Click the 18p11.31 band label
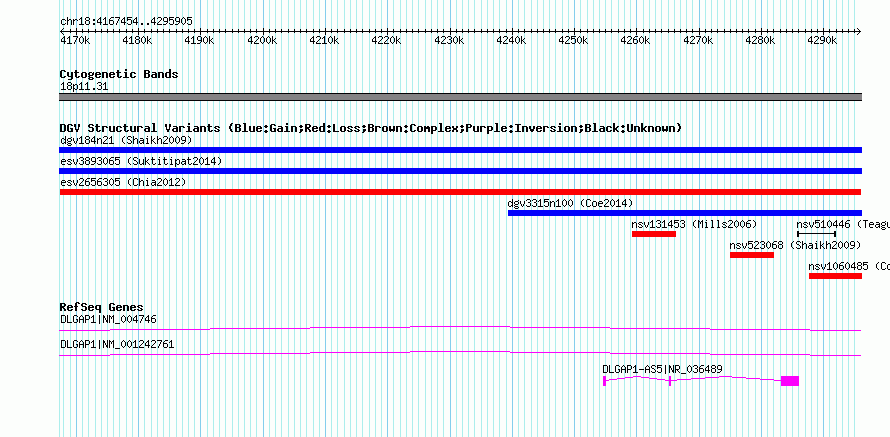The width and height of the screenshot is (890, 437). (84, 87)
